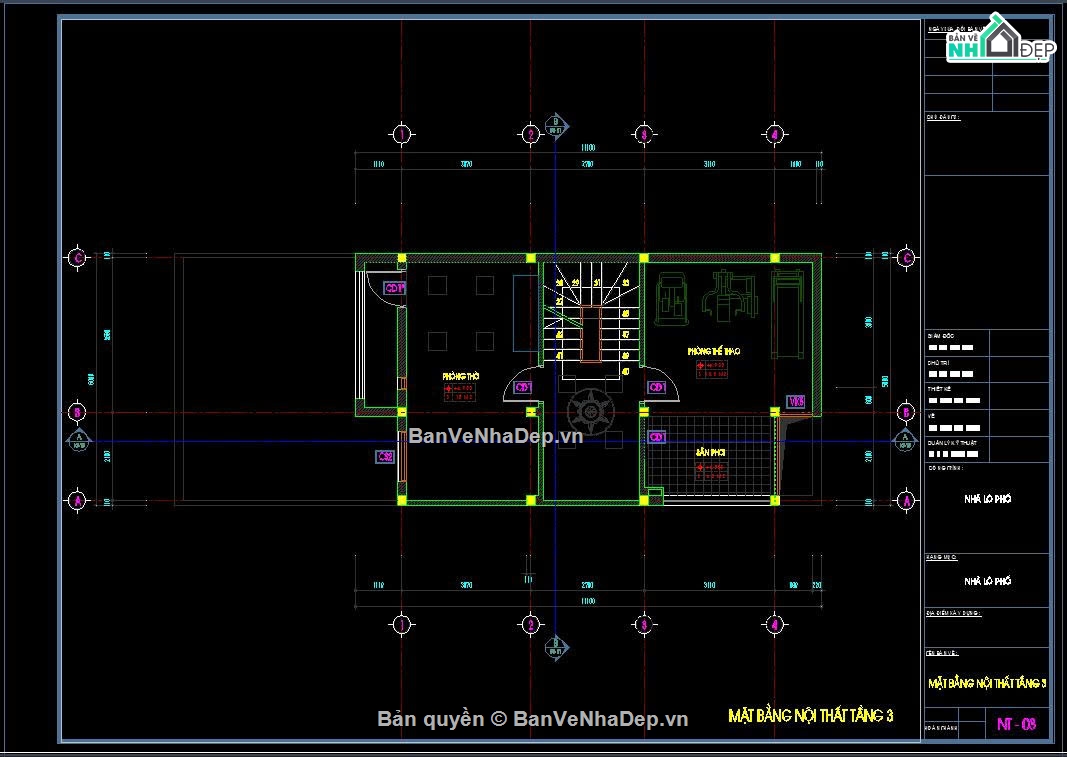Viewport: 1067px width, 757px height.
Task: Select the PHÒNG THỂ THAO room label
Action: pyautogui.click(x=713, y=352)
